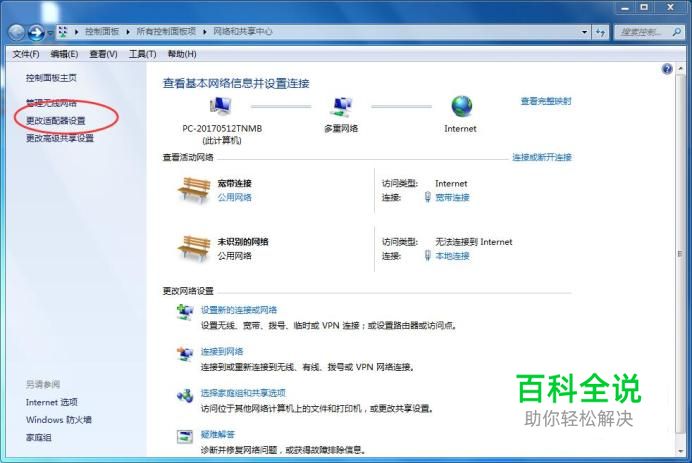Expand the arrow after 控制面板 breadcrumb

pyautogui.click(x=128, y=32)
